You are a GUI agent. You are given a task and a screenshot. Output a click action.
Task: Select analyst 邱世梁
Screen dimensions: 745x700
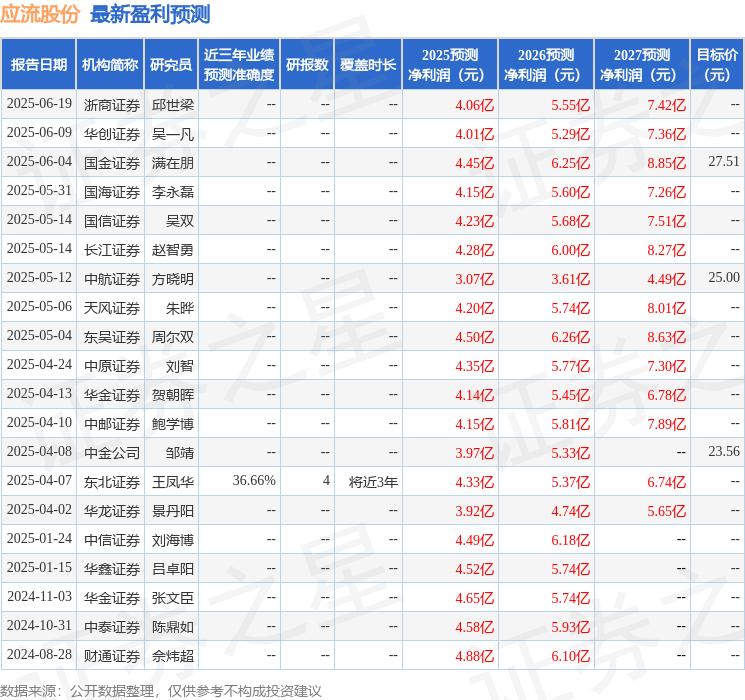pos(173,105)
